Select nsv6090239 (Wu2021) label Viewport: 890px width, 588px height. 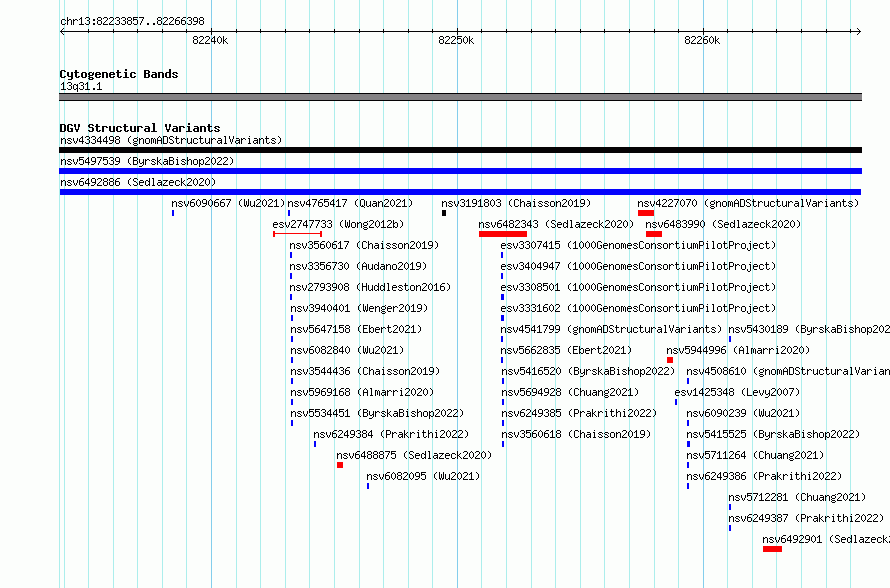pyautogui.click(x=744, y=413)
